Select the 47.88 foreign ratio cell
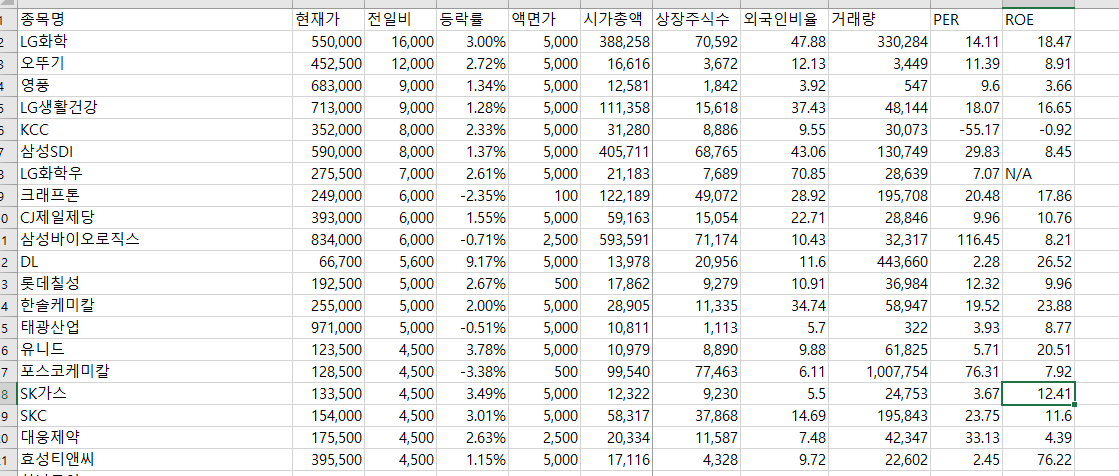Viewport: 1119px width, 476px height. 784,41
